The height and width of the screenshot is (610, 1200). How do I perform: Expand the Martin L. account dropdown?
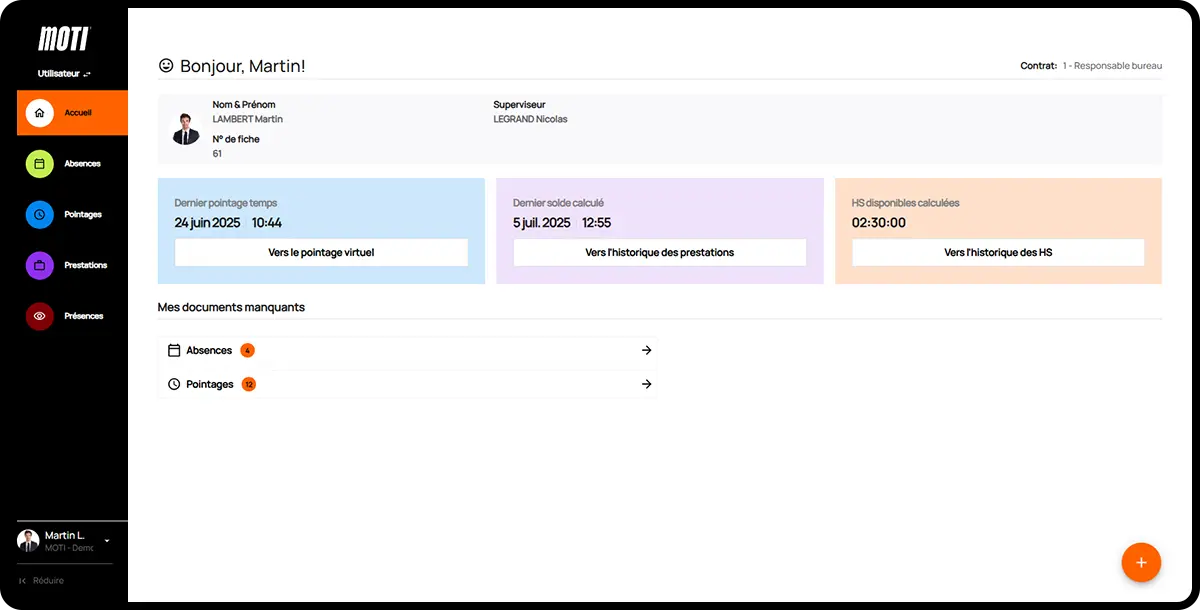pos(107,541)
